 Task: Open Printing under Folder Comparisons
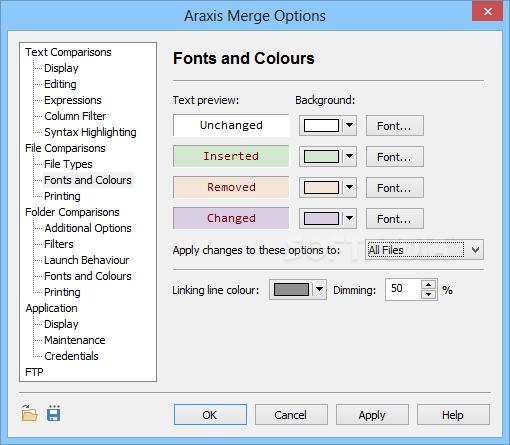pos(62,292)
